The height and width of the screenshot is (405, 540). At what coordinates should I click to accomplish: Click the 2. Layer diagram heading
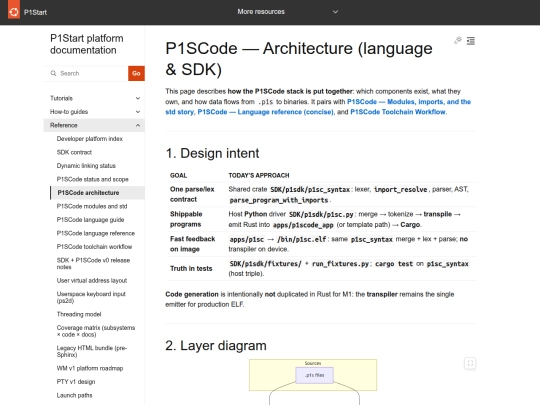216,345
